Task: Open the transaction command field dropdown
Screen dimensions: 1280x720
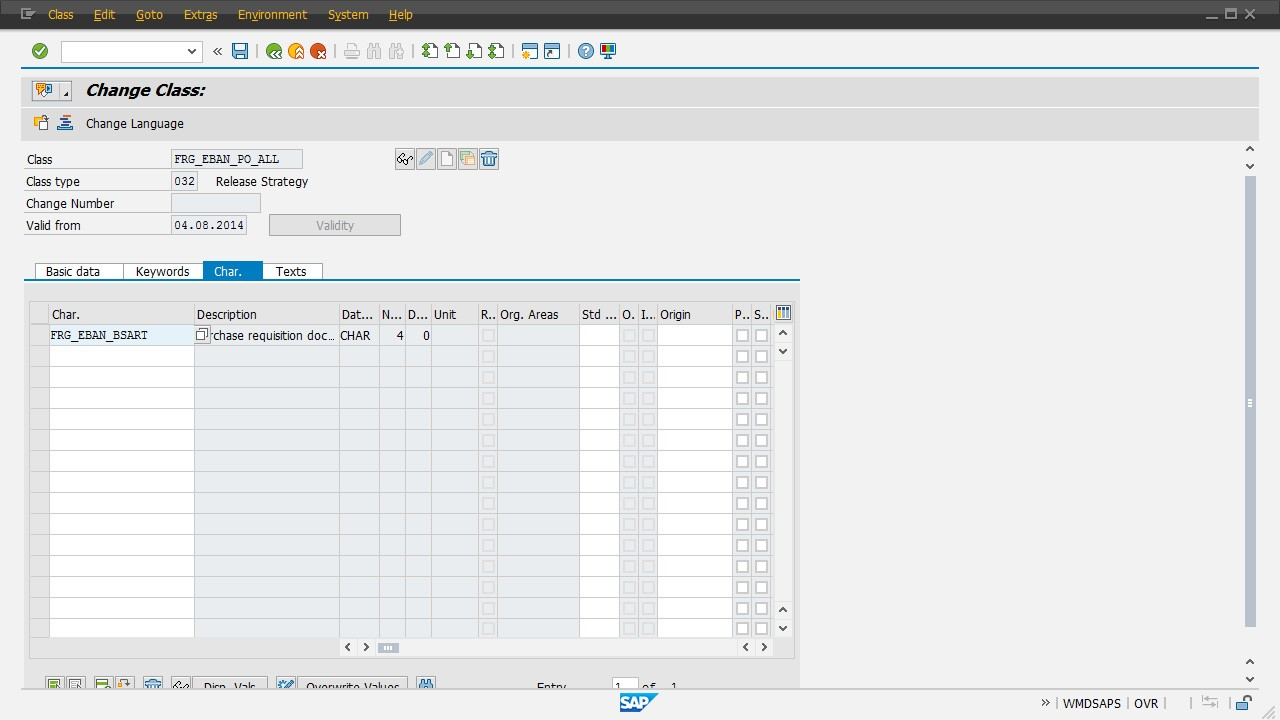Action: coord(192,51)
